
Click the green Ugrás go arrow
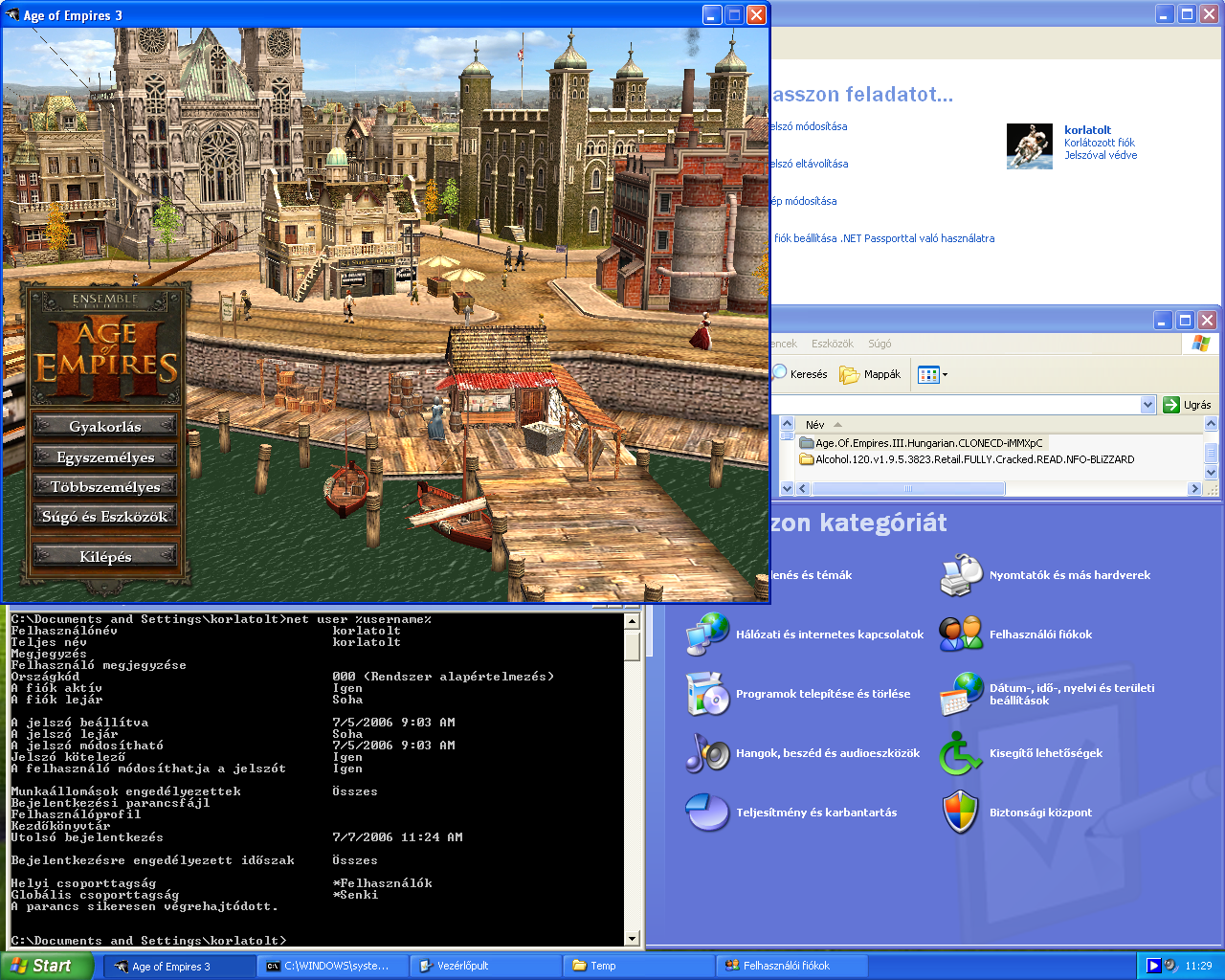[x=1171, y=405]
